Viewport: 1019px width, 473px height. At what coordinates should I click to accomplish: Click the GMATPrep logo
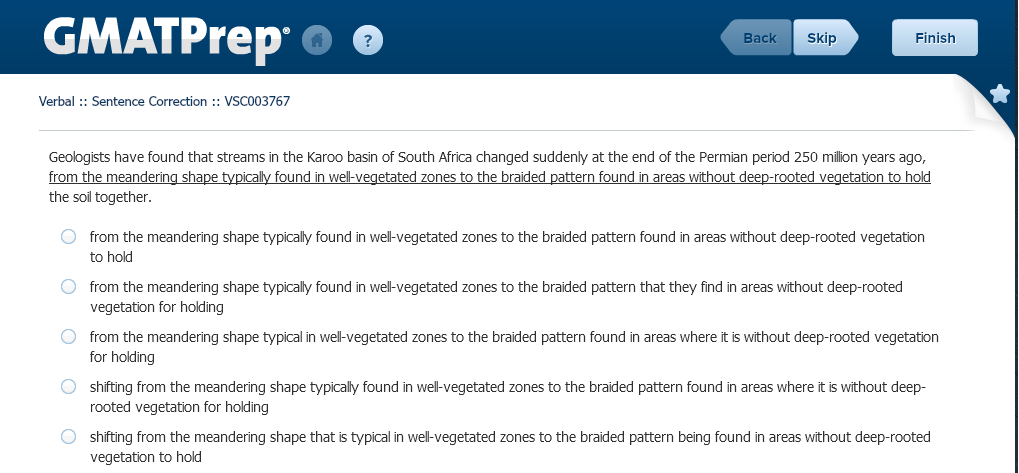[166, 38]
